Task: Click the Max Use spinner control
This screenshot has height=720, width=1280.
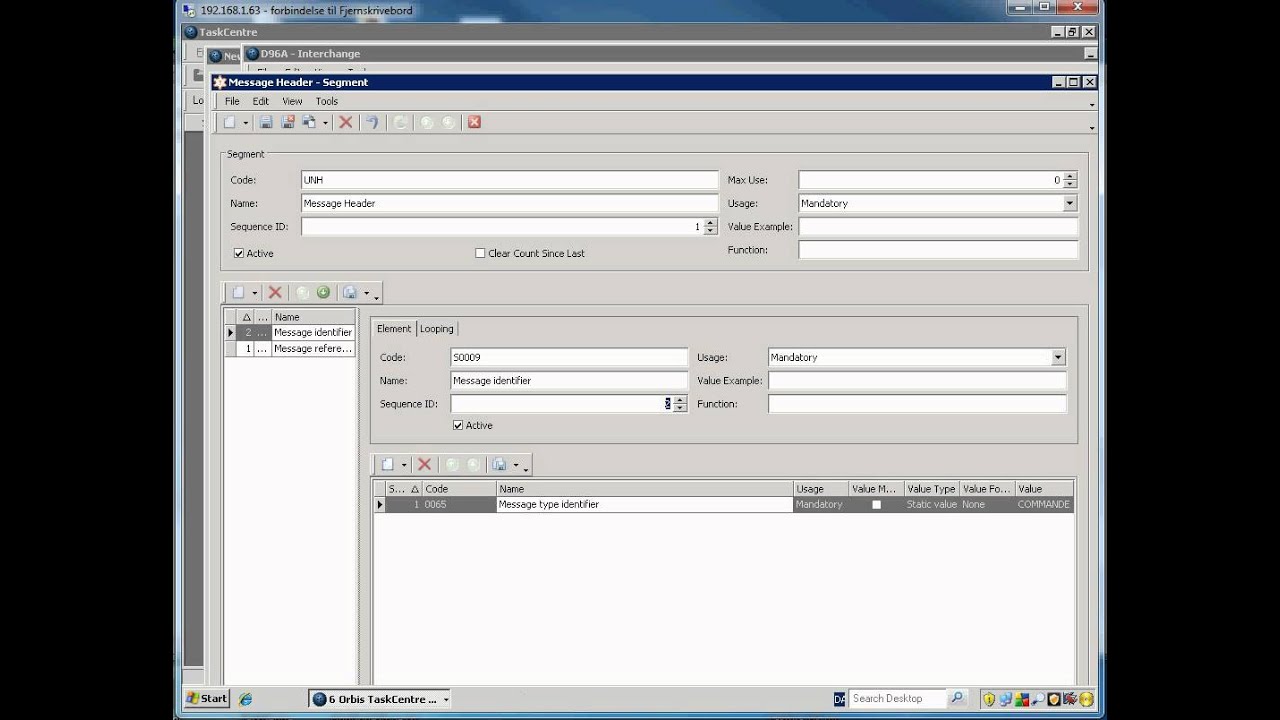Action: click(x=1070, y=180)
